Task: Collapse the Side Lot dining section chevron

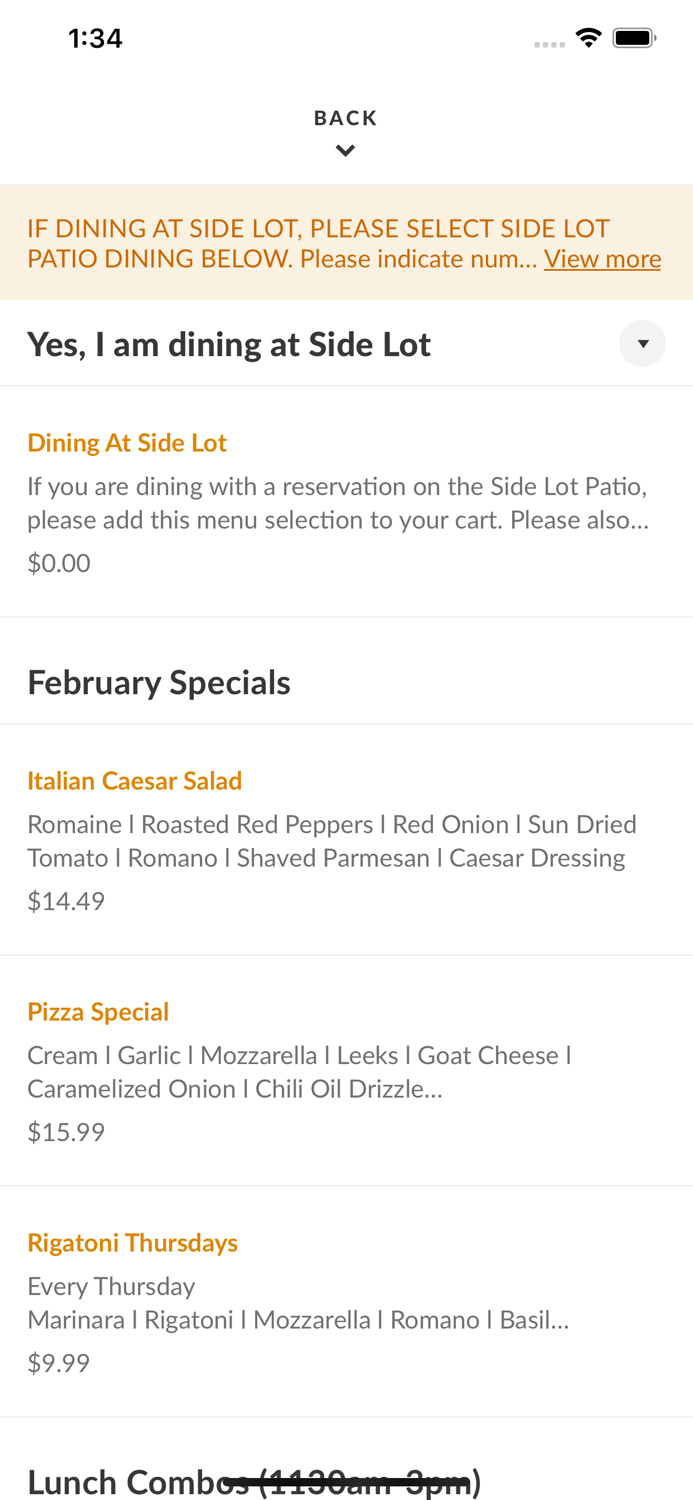Action: 644,343
